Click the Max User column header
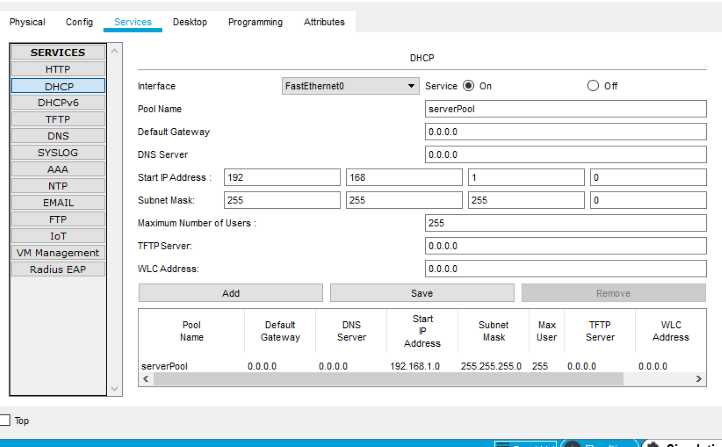The height and width of the screenshot is (447, 722). 547,331
